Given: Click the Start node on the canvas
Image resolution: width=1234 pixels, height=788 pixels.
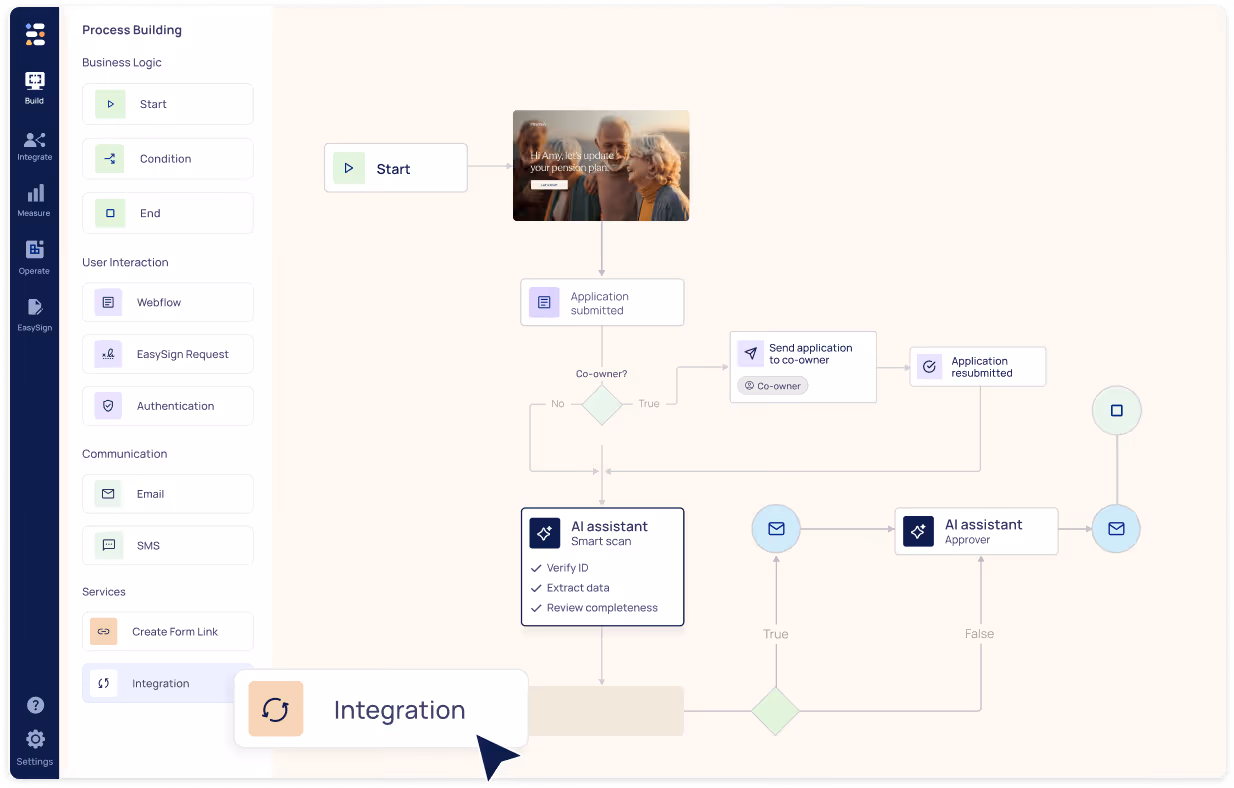Looking at the screenshot, I should (x=396, y=168).
